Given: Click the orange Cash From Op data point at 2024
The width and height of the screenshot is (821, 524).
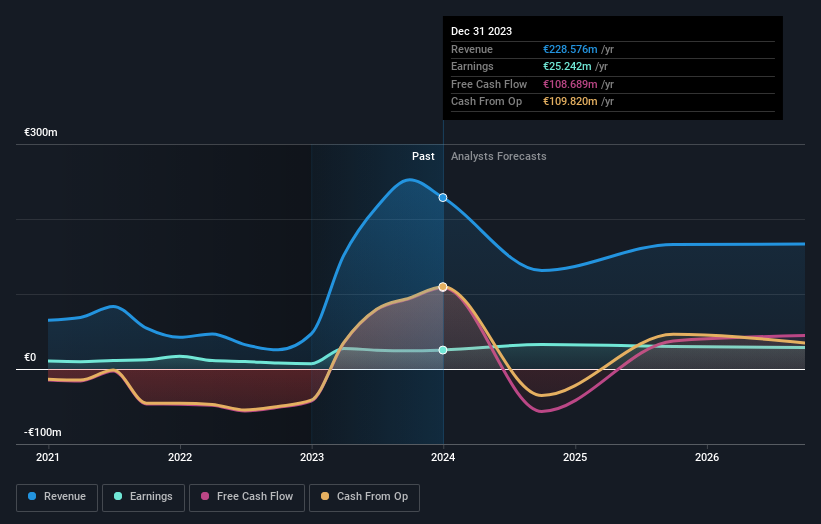Looking at the screenshot, I should 443,287.
